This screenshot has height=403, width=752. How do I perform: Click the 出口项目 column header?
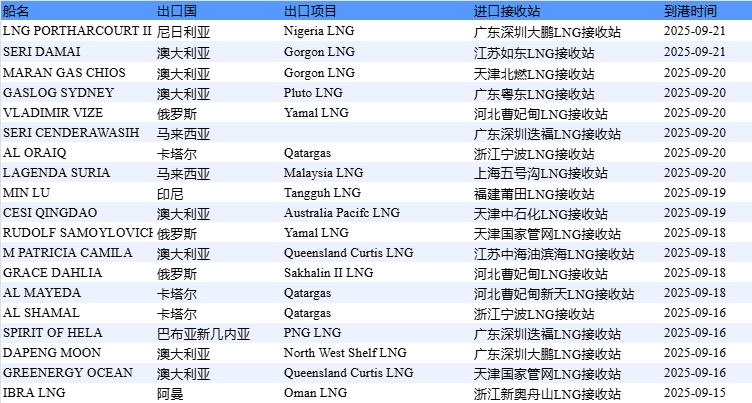[310, 11]
